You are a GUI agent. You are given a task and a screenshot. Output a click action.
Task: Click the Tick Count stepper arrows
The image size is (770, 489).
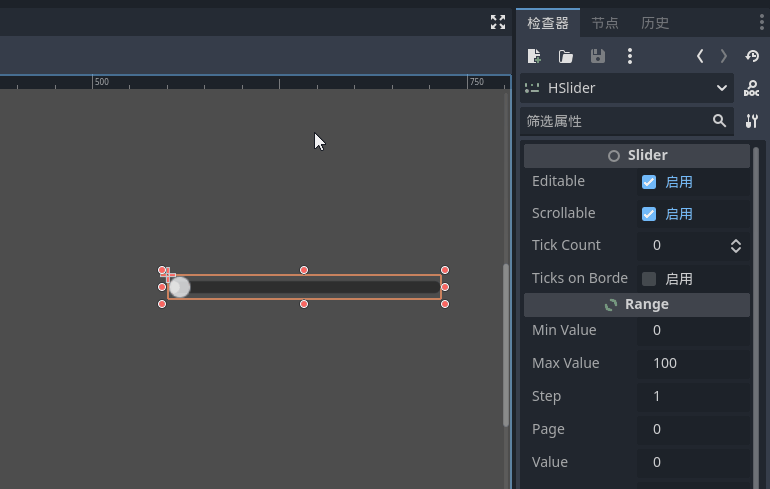[x=736, y=246]
